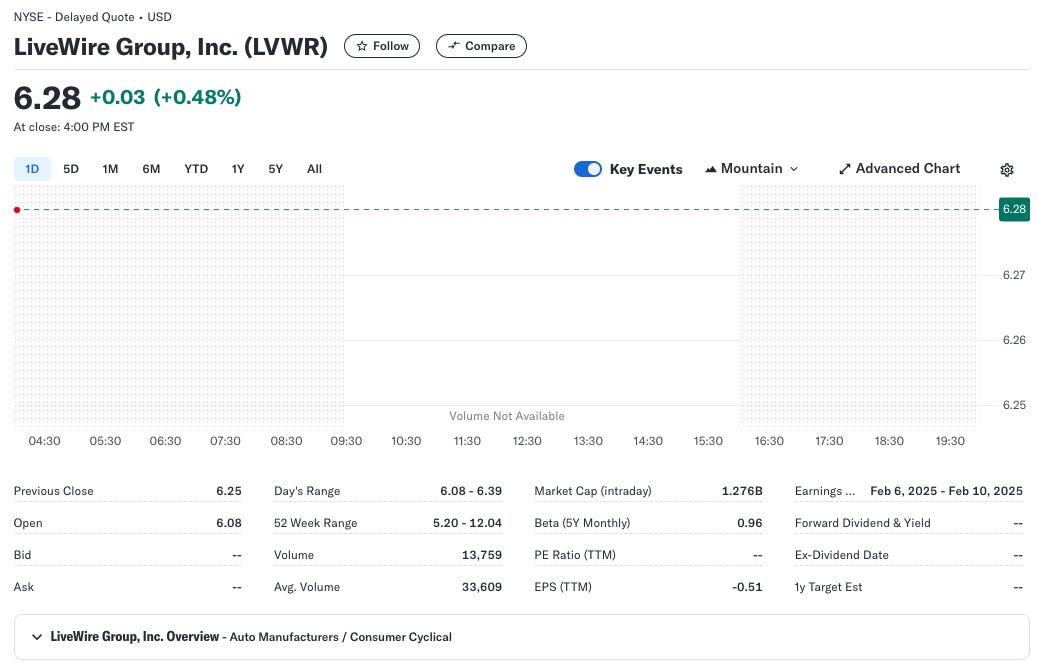Click the LiveWire Group, Inc. (LVWR) heading

[171, 46]
